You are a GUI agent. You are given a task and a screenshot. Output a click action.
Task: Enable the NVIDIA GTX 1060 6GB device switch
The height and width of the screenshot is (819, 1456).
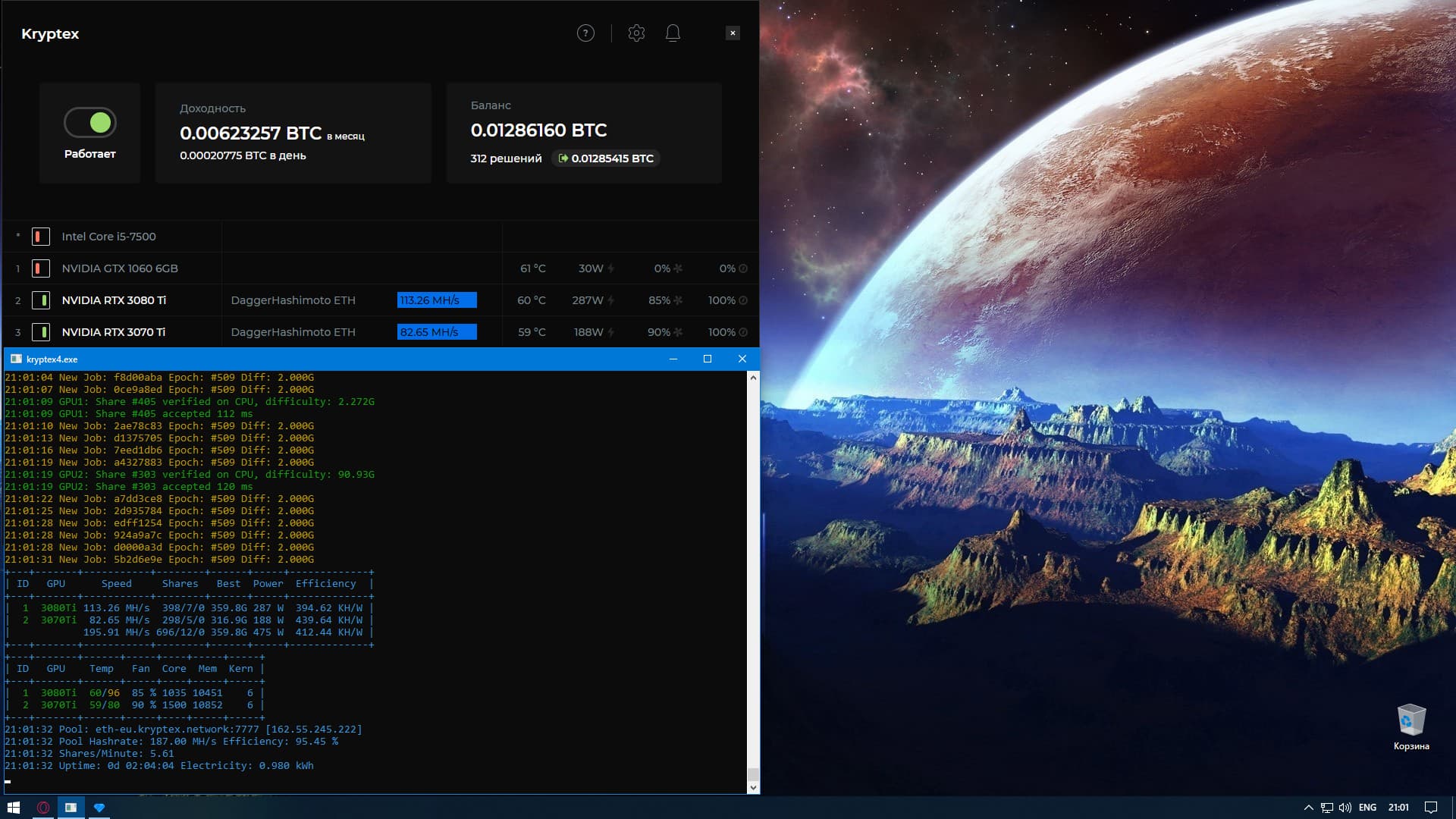[x=41, y=268]
